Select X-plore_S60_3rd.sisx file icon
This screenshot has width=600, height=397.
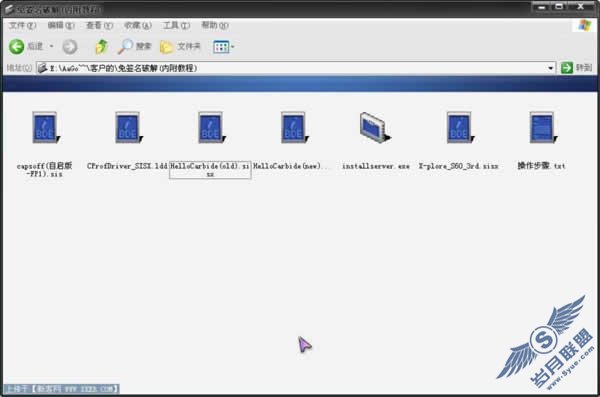click(460, 127)
